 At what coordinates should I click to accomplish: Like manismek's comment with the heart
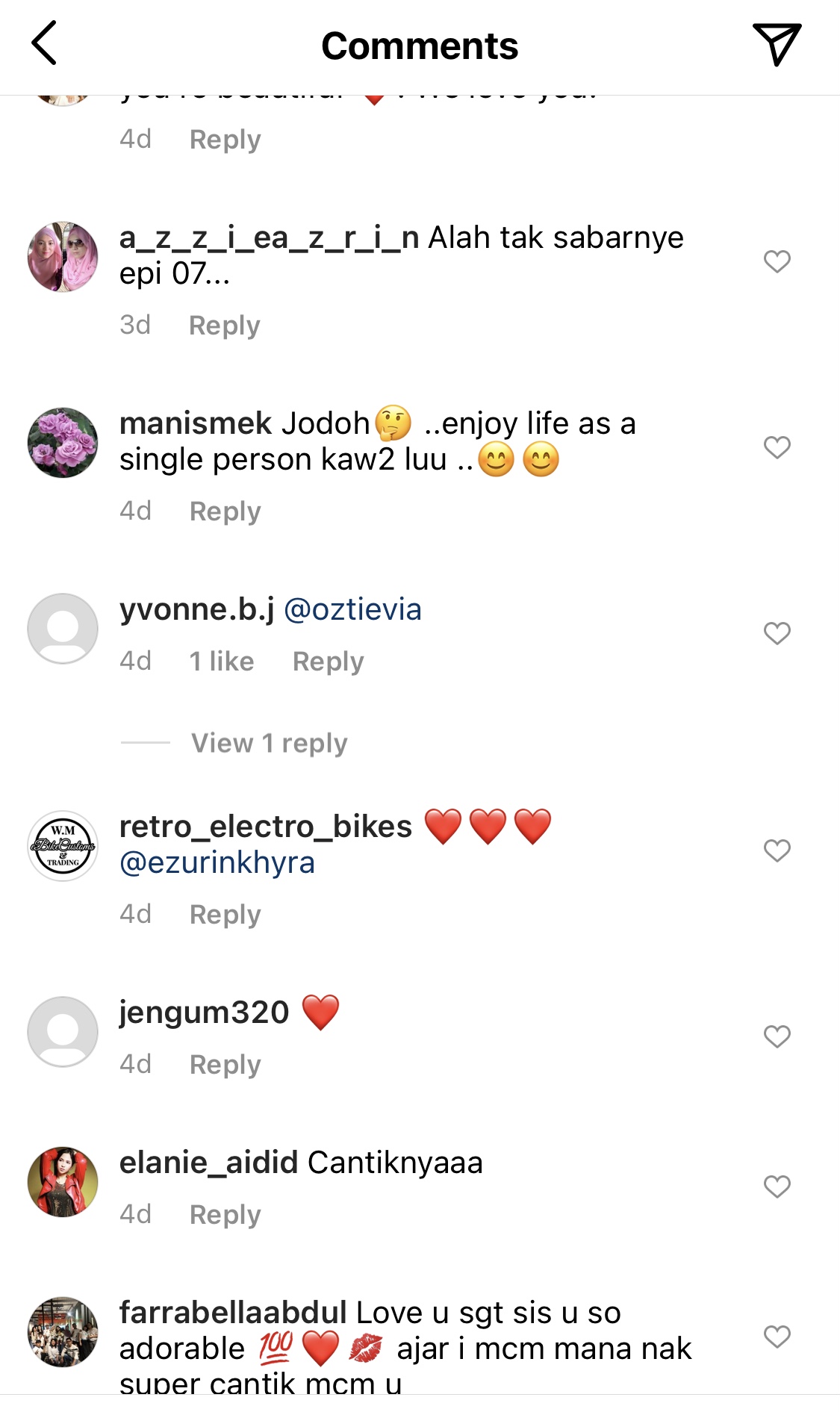(x=777, y=447)
